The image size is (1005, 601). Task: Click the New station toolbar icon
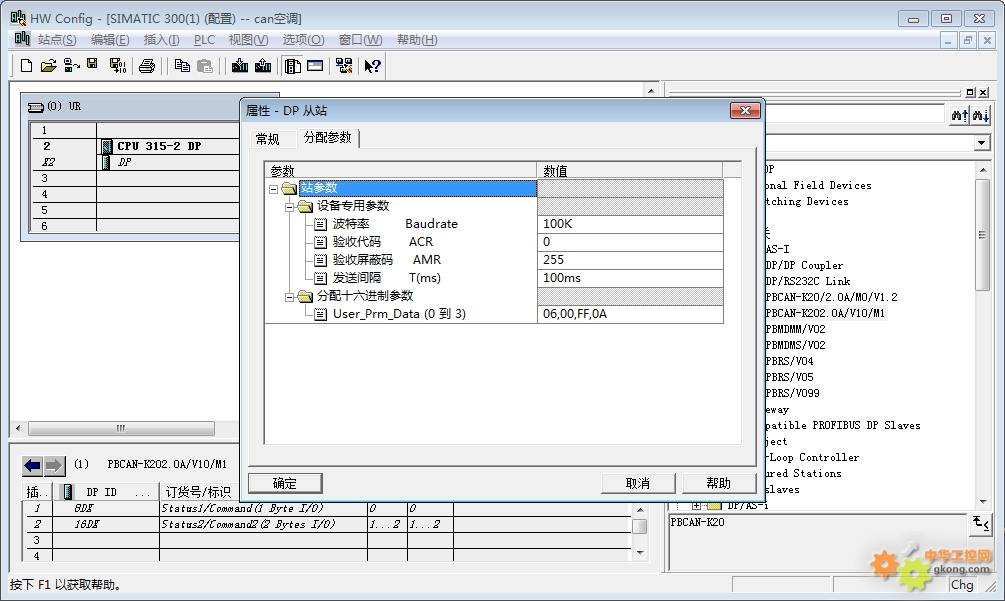click(x=26, y=65)
